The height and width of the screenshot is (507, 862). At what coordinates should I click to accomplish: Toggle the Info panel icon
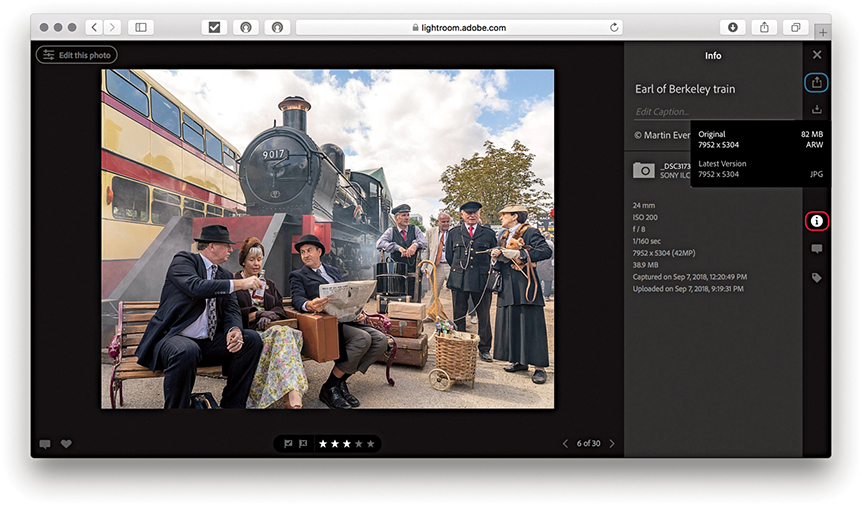817,221
